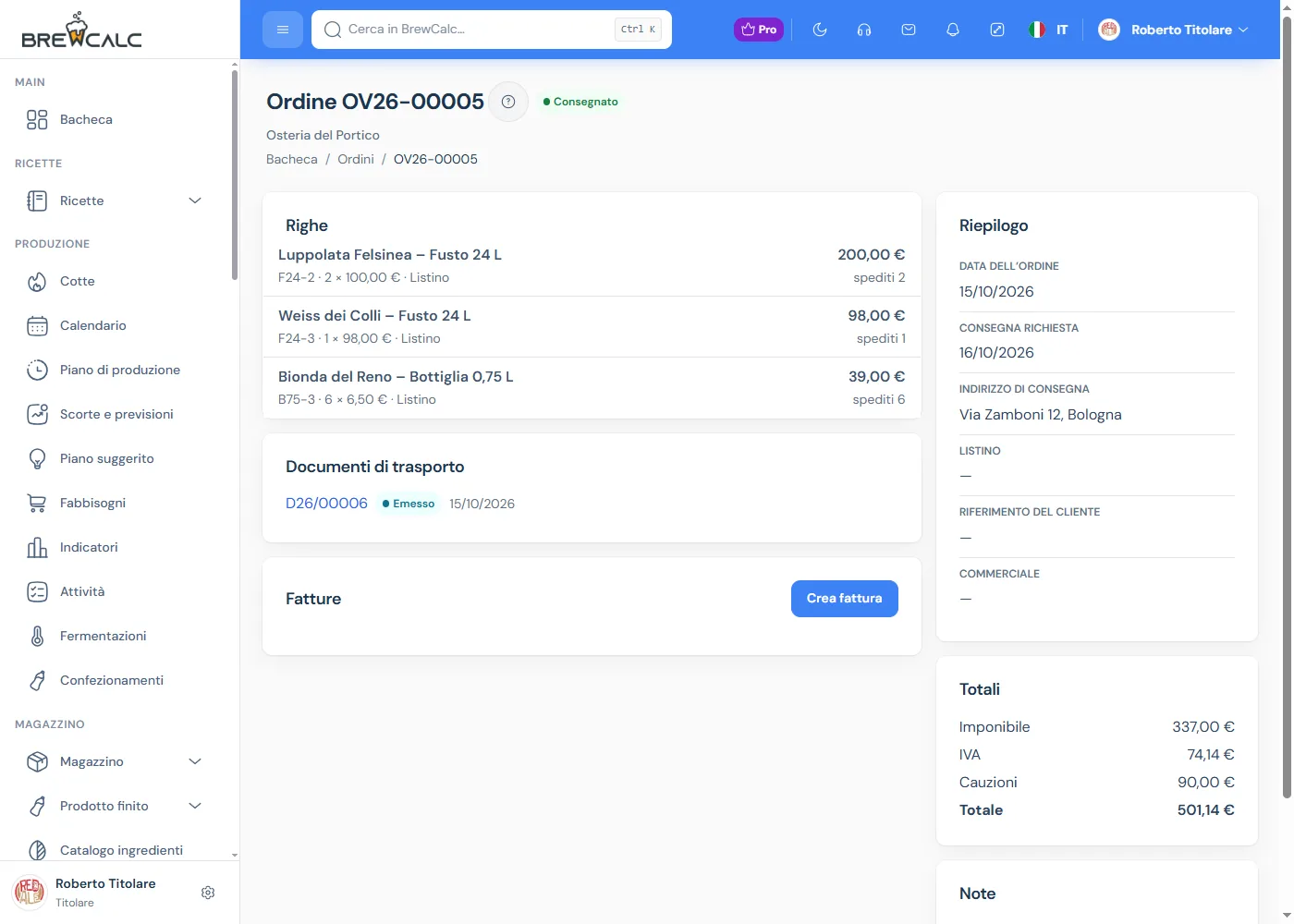Open Piano di produzione
The image size is (1294, 924).
[x=116, y=370]
